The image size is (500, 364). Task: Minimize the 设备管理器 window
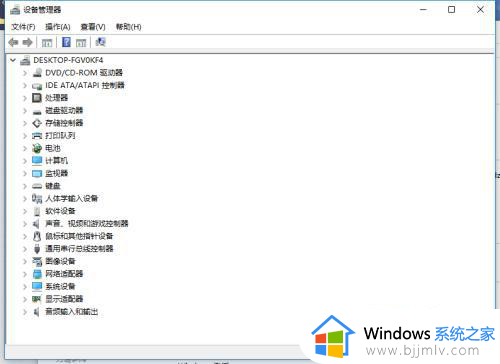click(423, 10)
